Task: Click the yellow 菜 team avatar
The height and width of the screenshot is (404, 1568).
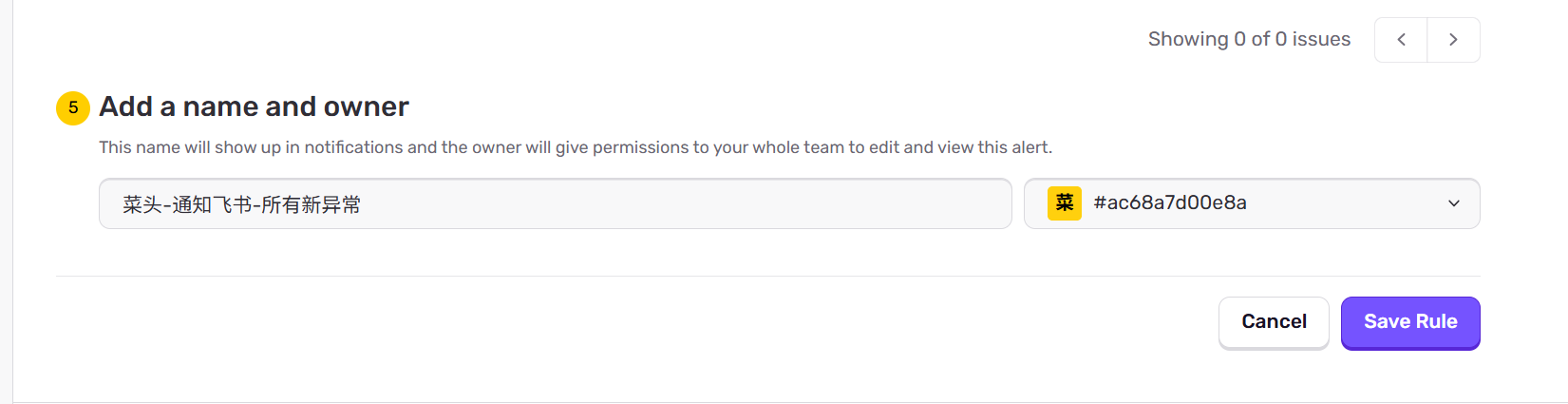Action: tap(1065, 202)
